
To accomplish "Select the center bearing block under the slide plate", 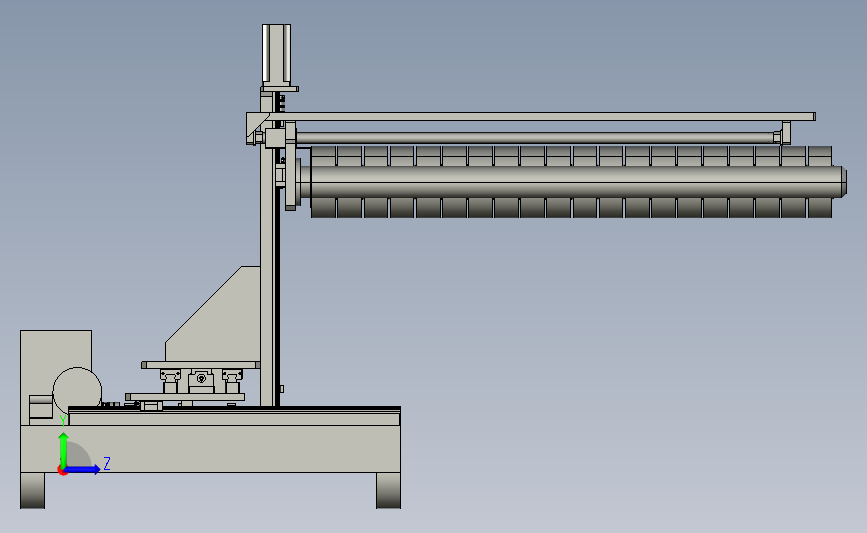I will [201, 380].
